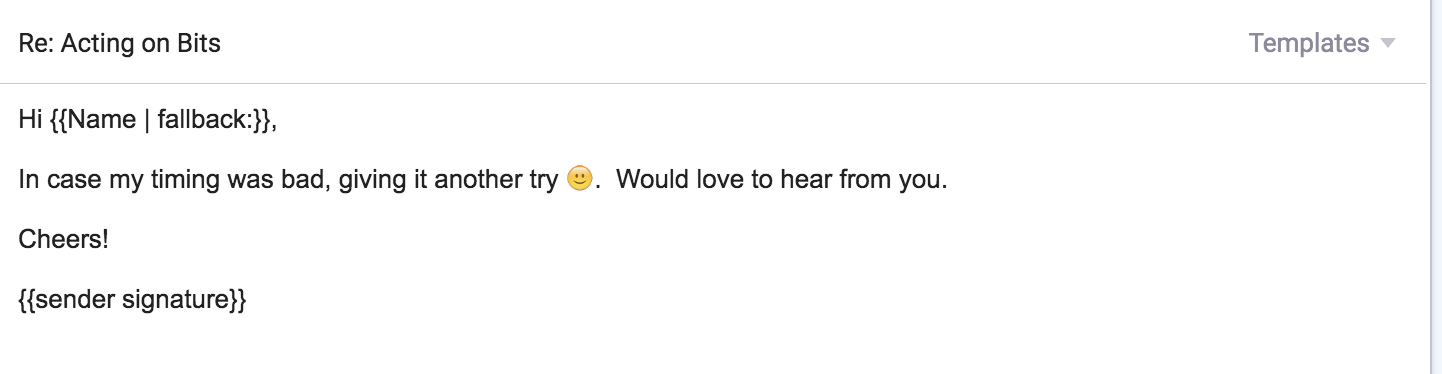The image size is (1442, 374).
Task: Click the word "Hi" in the greeting
Action: 30,120
